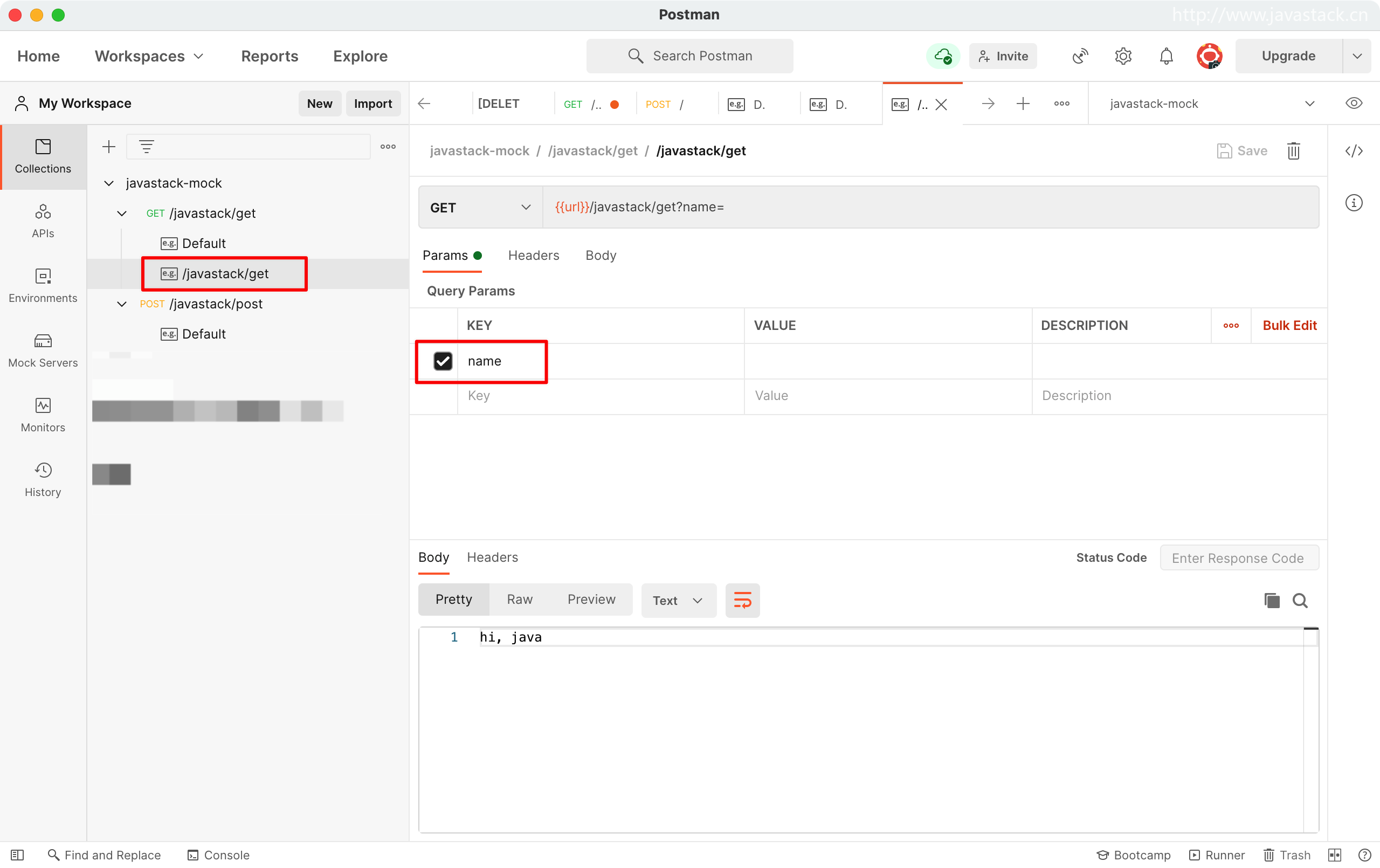Click the Import button
Image resolution: width=1380 pixels, height=868 pixels.
[x=372, y=104]
